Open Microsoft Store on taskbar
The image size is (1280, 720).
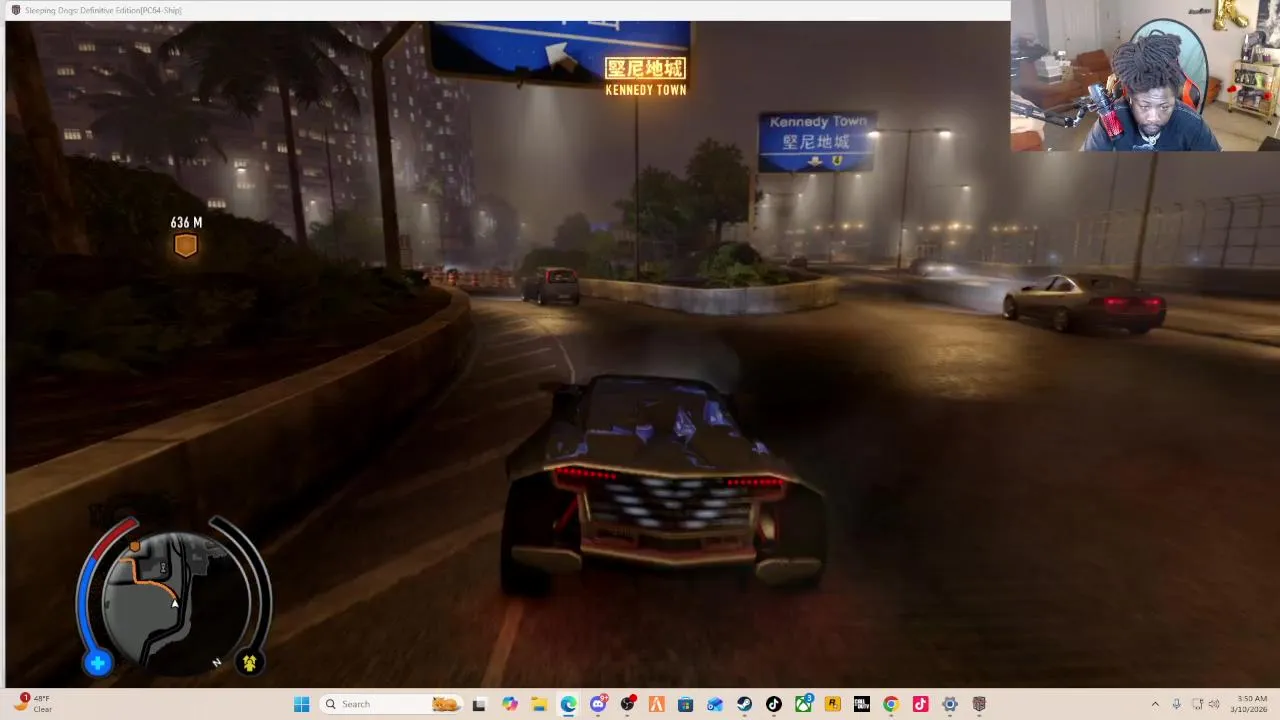pyautogui.click(x=685, y=704)
